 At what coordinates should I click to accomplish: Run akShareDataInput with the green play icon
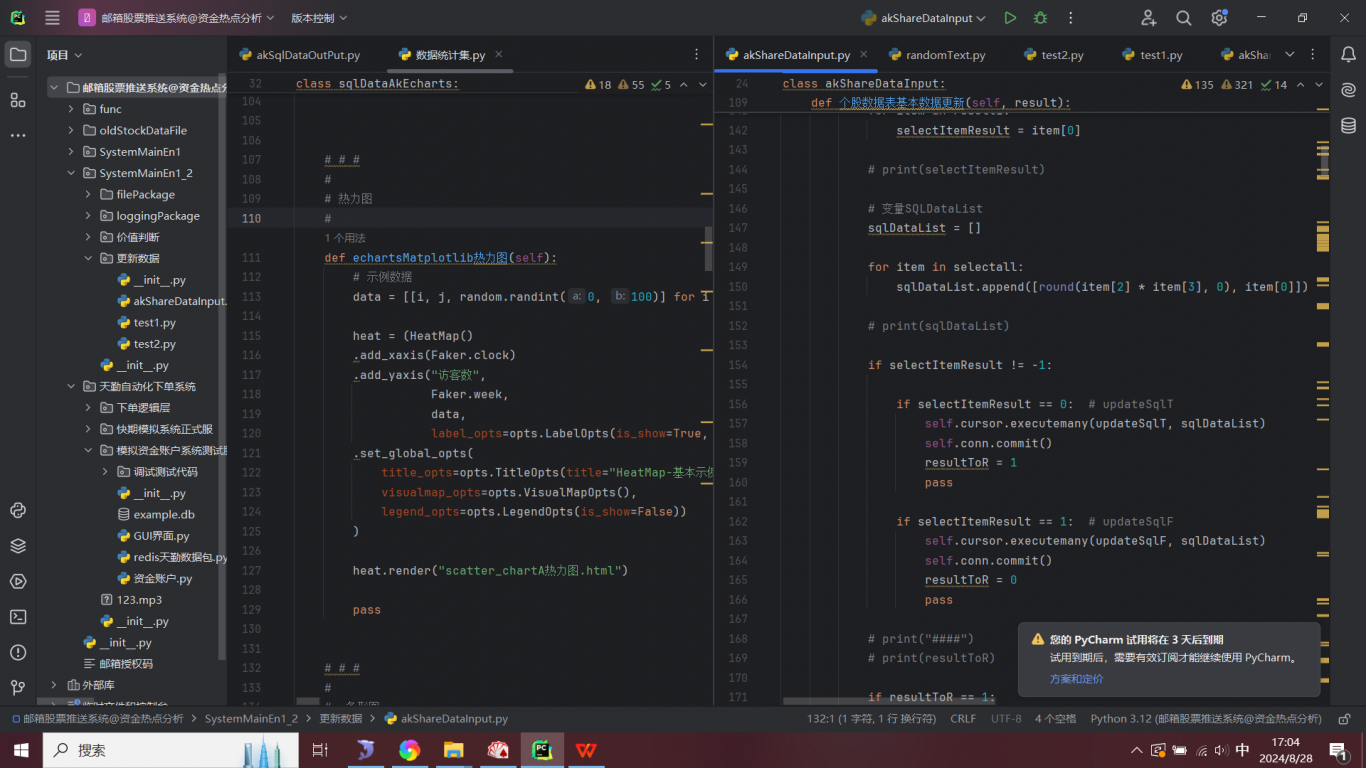tap(1010, 18)
